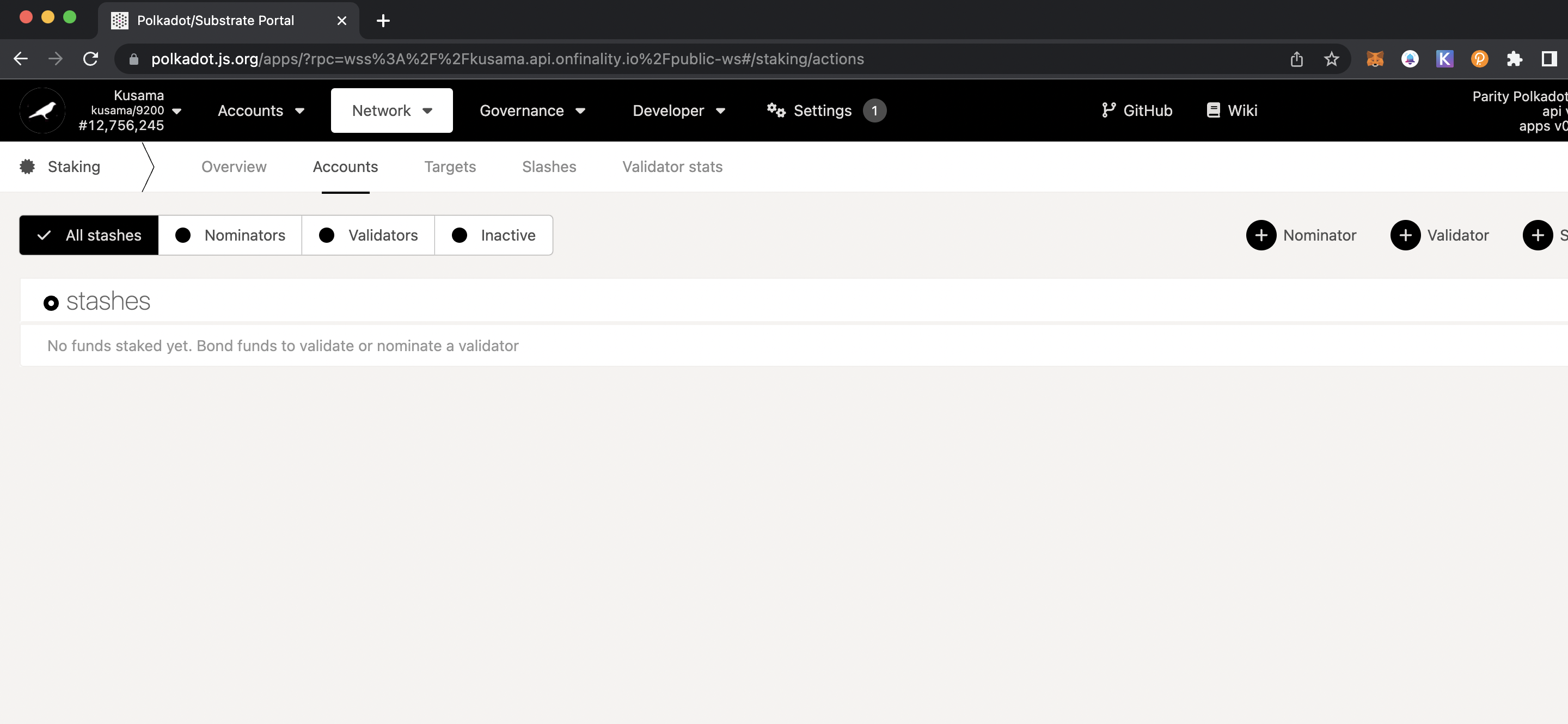
Task: Click the MetaMask fox extension icon
Action: click(1374, 59)
